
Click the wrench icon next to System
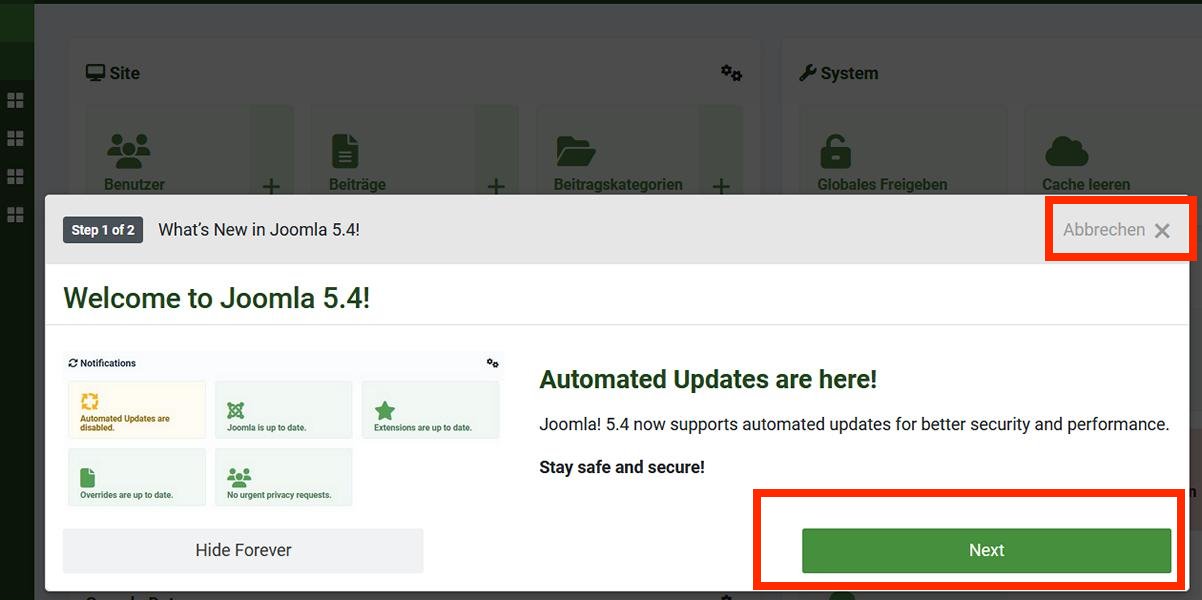pyautogui.click(x=808, y=71)
